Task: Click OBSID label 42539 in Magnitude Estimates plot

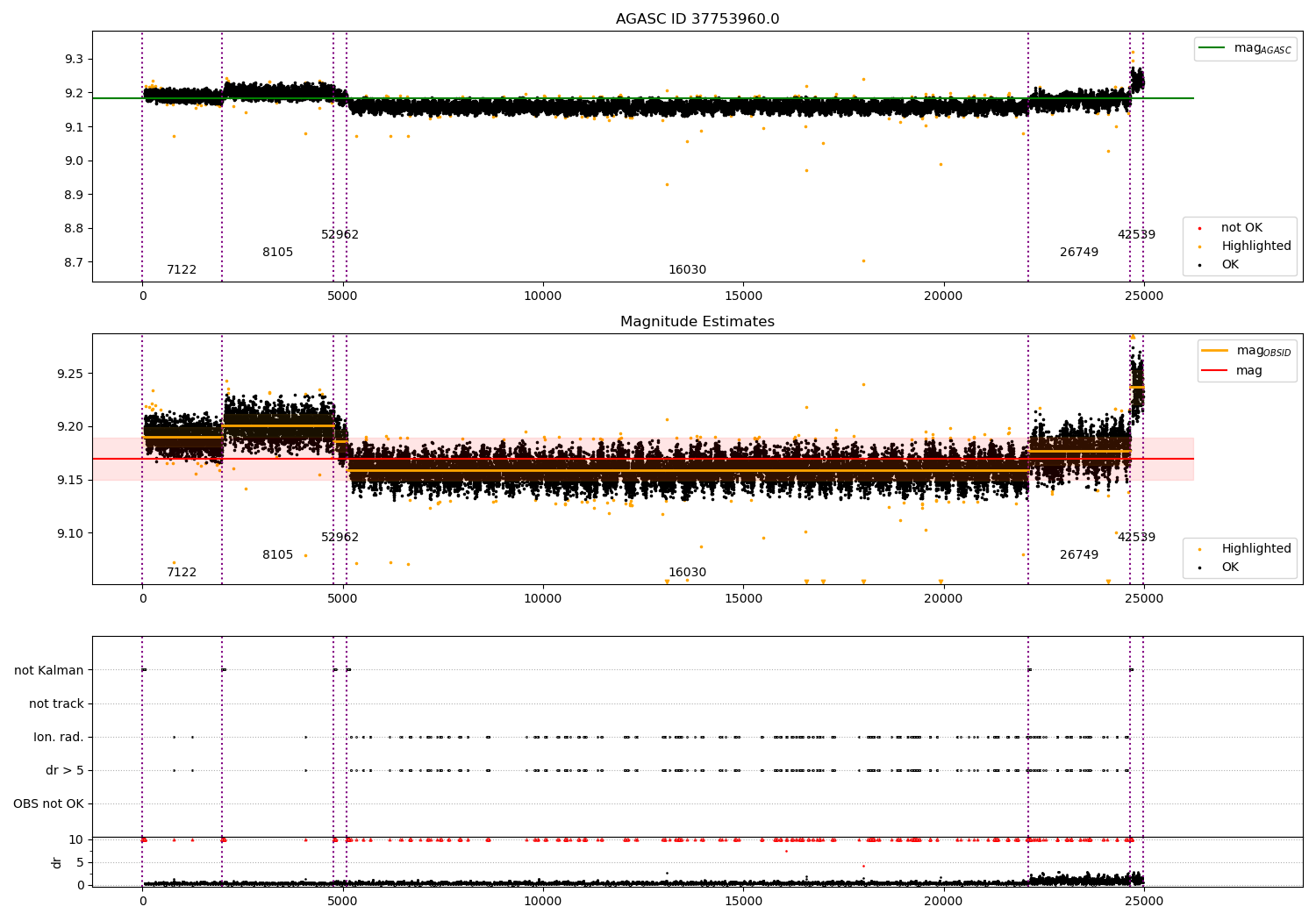Action: [1136, 538]
